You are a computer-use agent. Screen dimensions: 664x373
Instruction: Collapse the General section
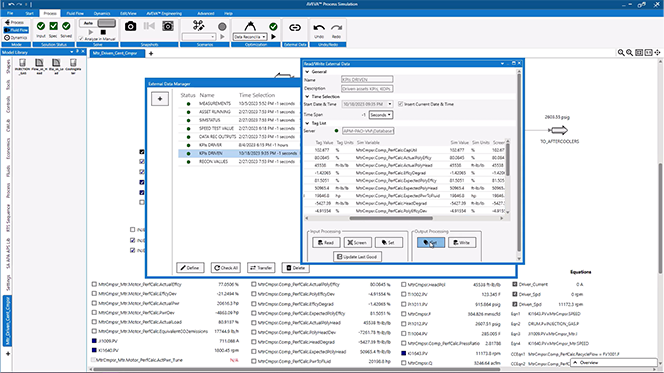click(x=307, y=72)
